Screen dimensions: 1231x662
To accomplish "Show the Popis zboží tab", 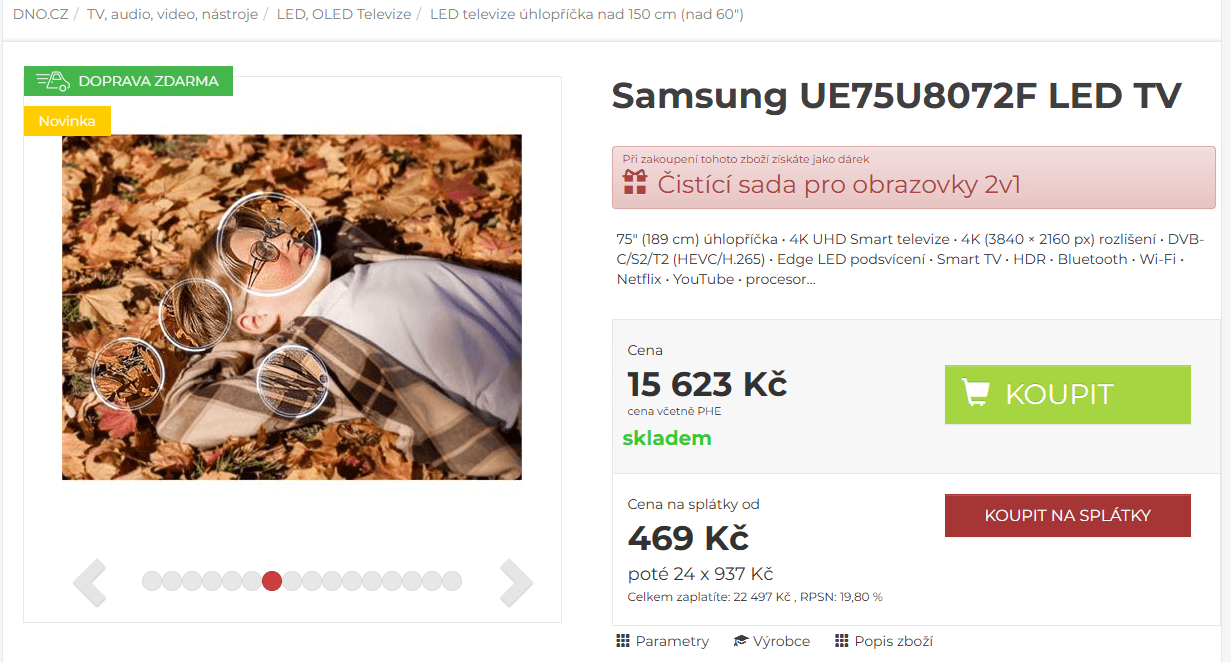I will coord(893,641).
